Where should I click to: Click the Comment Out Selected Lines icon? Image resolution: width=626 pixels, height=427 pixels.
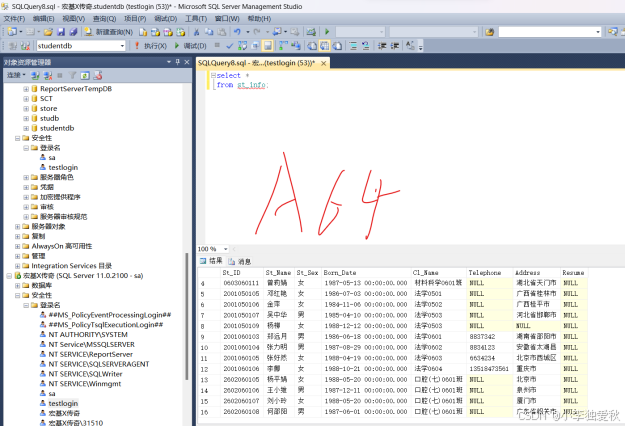click(353, 46)
